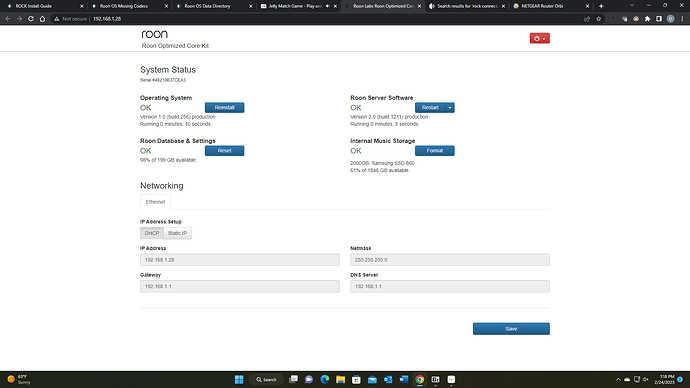Image resolution: width=690 pixels, height=388 pixels.
Task: Open the Extensions puzzle icon
Action: pyautogui.click(x=647, y=19)
